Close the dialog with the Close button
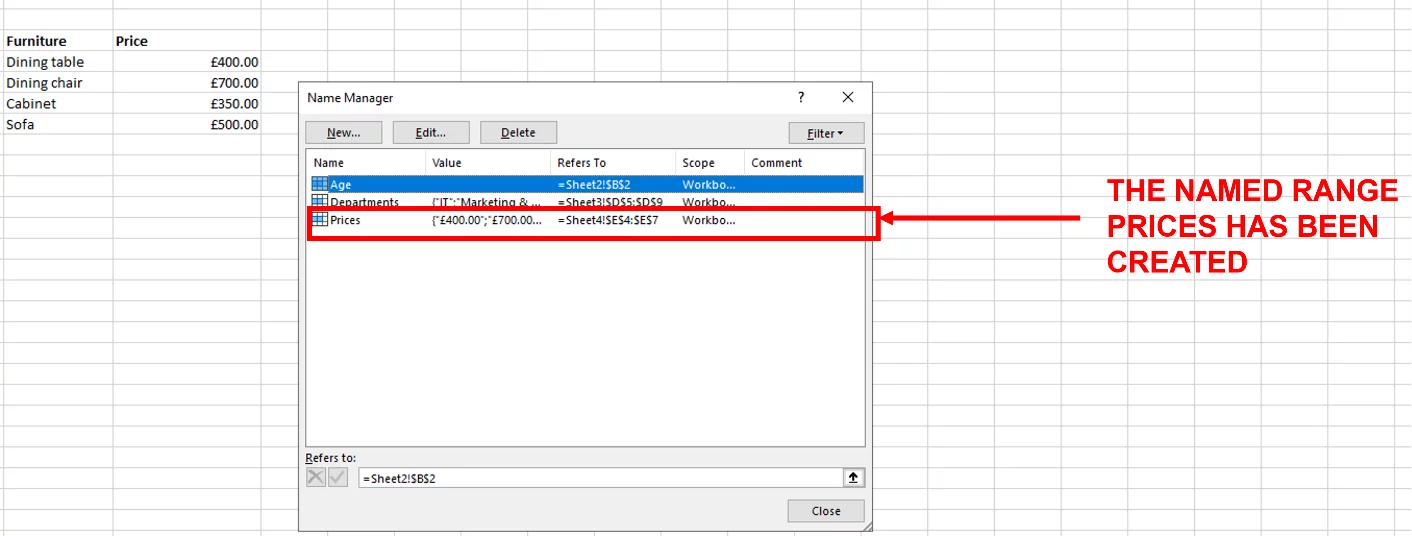 point(826,511)
